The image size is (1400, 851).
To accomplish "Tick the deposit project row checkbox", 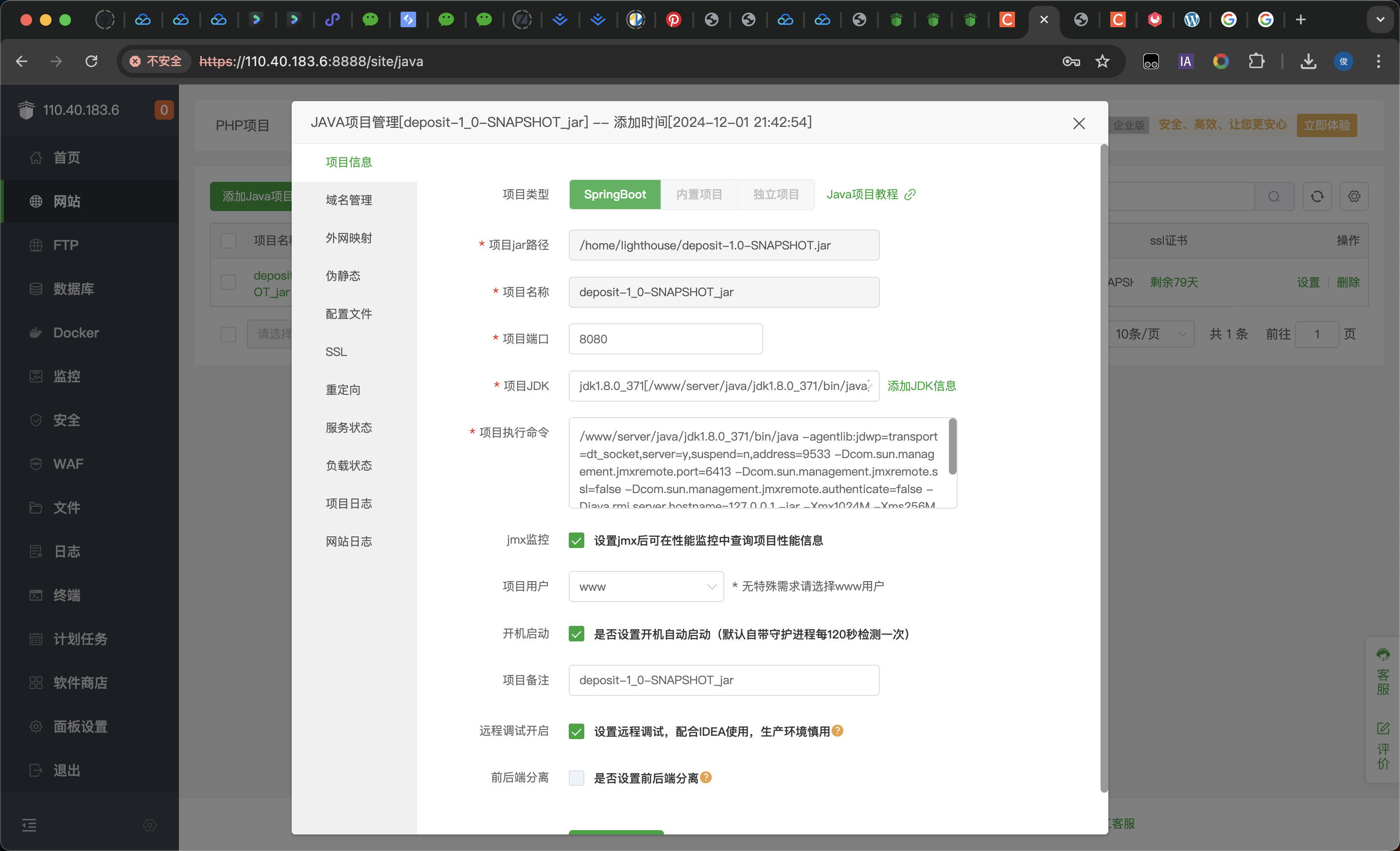I will [x=228, y=282].
